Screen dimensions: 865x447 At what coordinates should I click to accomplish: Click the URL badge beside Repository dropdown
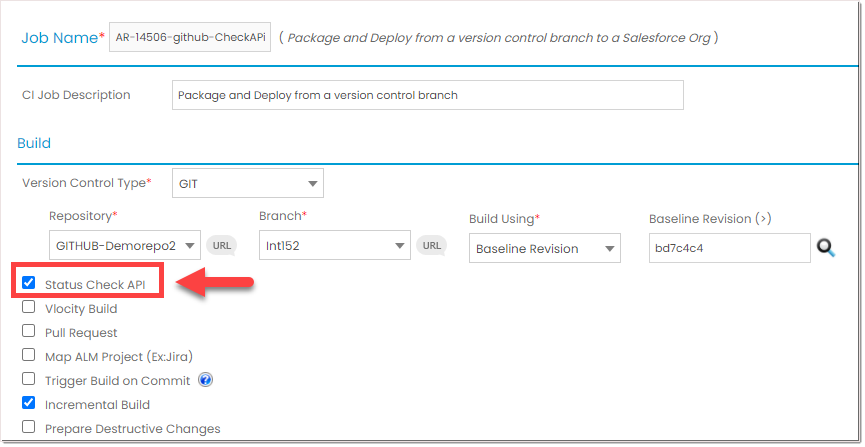221,245
